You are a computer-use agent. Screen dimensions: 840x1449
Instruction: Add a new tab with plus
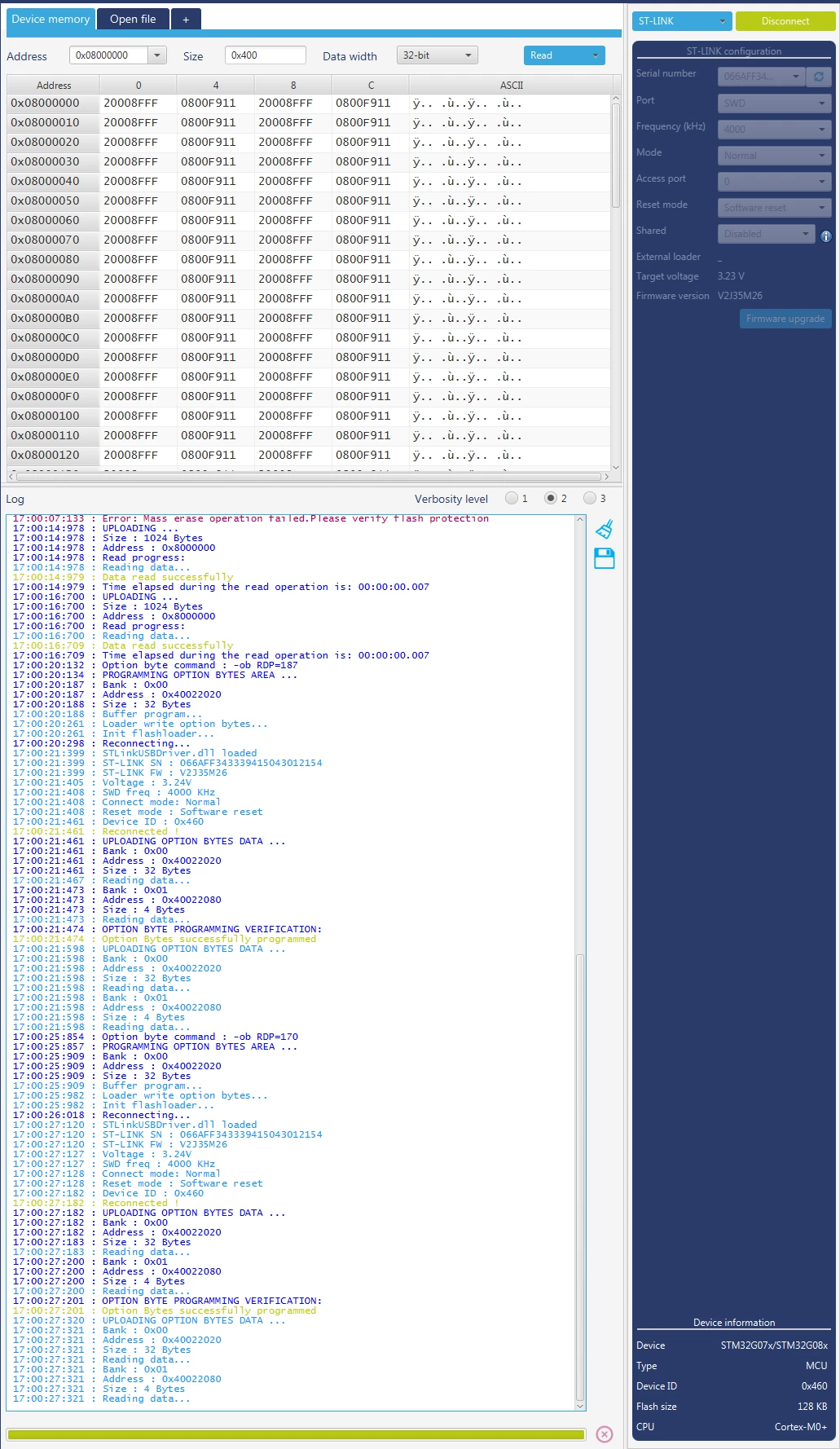186,19
